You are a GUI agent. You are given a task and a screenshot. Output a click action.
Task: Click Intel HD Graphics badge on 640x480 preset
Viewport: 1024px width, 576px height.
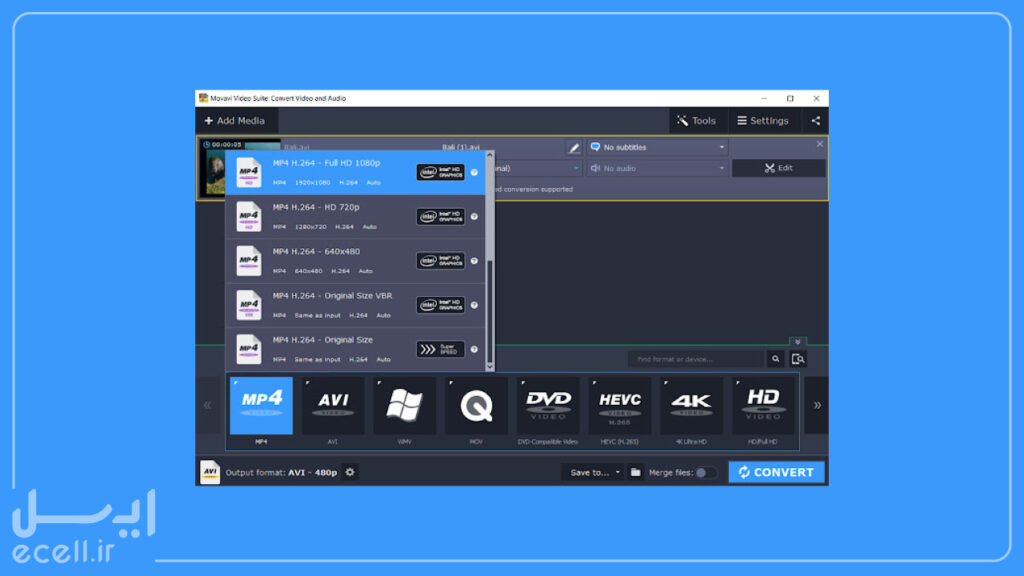[x=441, y=261]
